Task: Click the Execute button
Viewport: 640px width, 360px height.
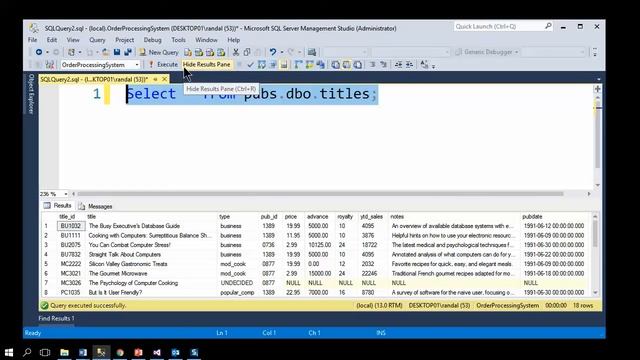Action: point(163,64)
